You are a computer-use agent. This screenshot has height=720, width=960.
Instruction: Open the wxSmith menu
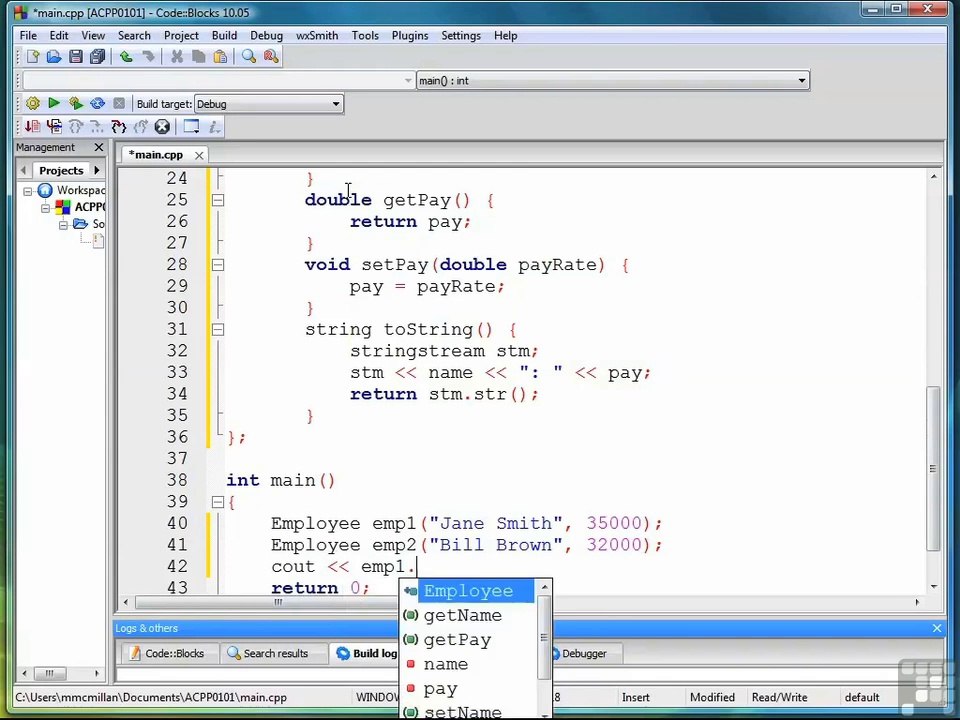(317, 36)
